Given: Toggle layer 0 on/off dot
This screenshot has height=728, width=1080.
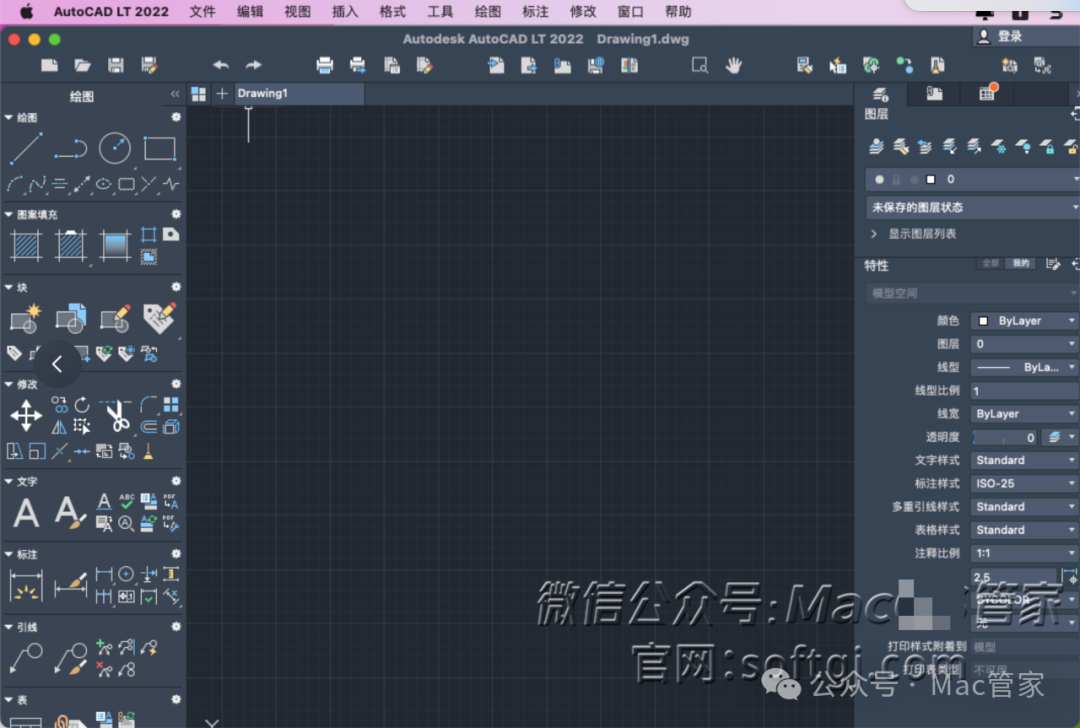Looking at the screenshot, I should [880, 180].
